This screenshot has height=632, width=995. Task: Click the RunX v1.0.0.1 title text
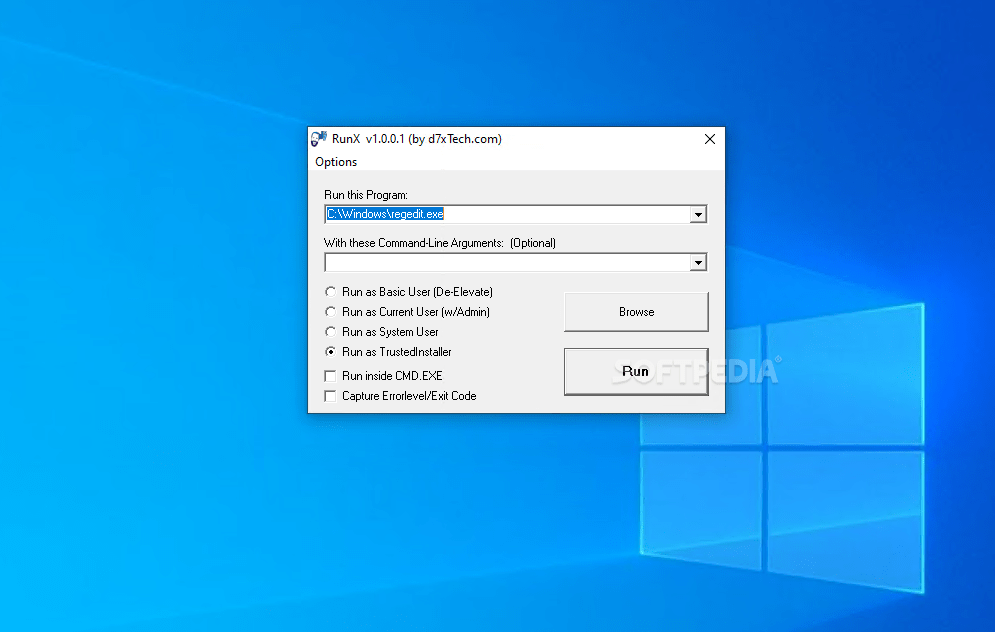pos(416,139)
